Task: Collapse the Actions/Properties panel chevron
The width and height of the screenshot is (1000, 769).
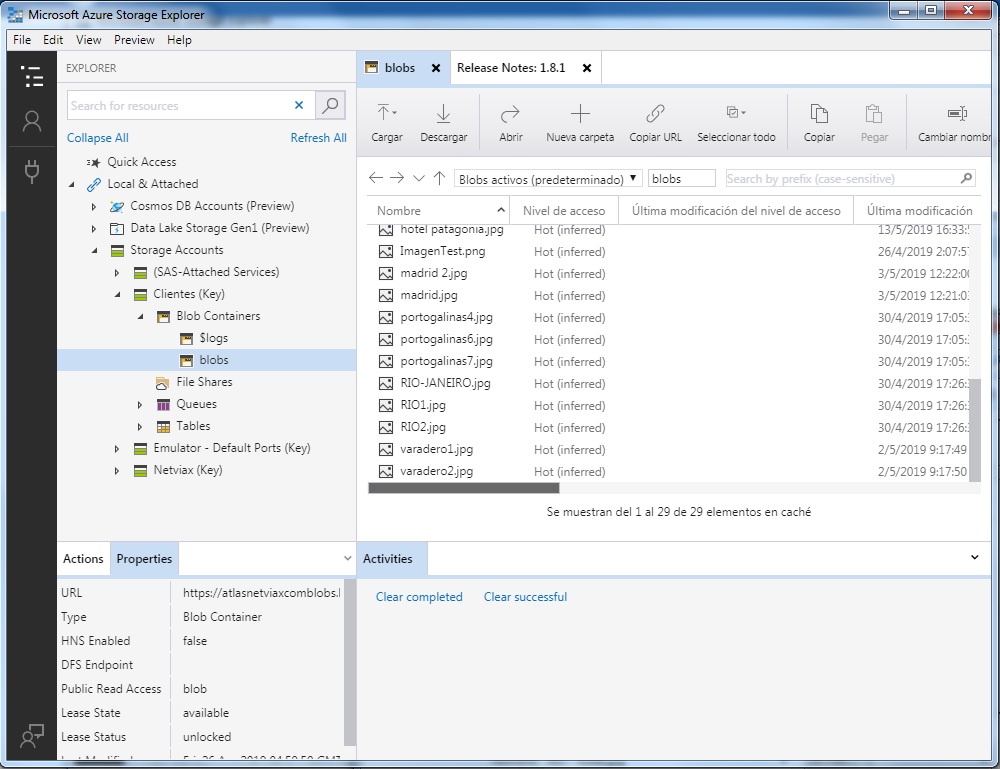Action: (x=347, y=558)
